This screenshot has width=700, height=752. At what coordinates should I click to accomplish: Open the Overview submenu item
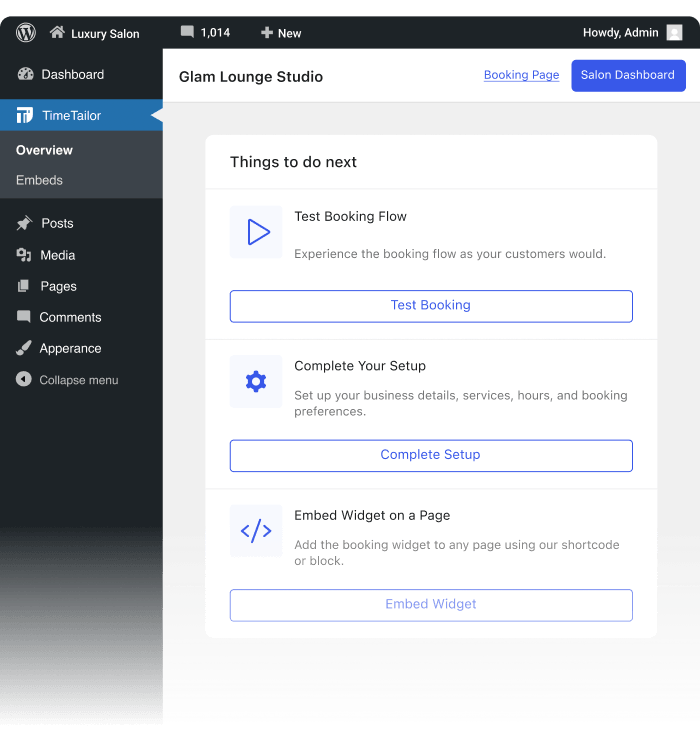pyautogui.click(x=44, y=150)
